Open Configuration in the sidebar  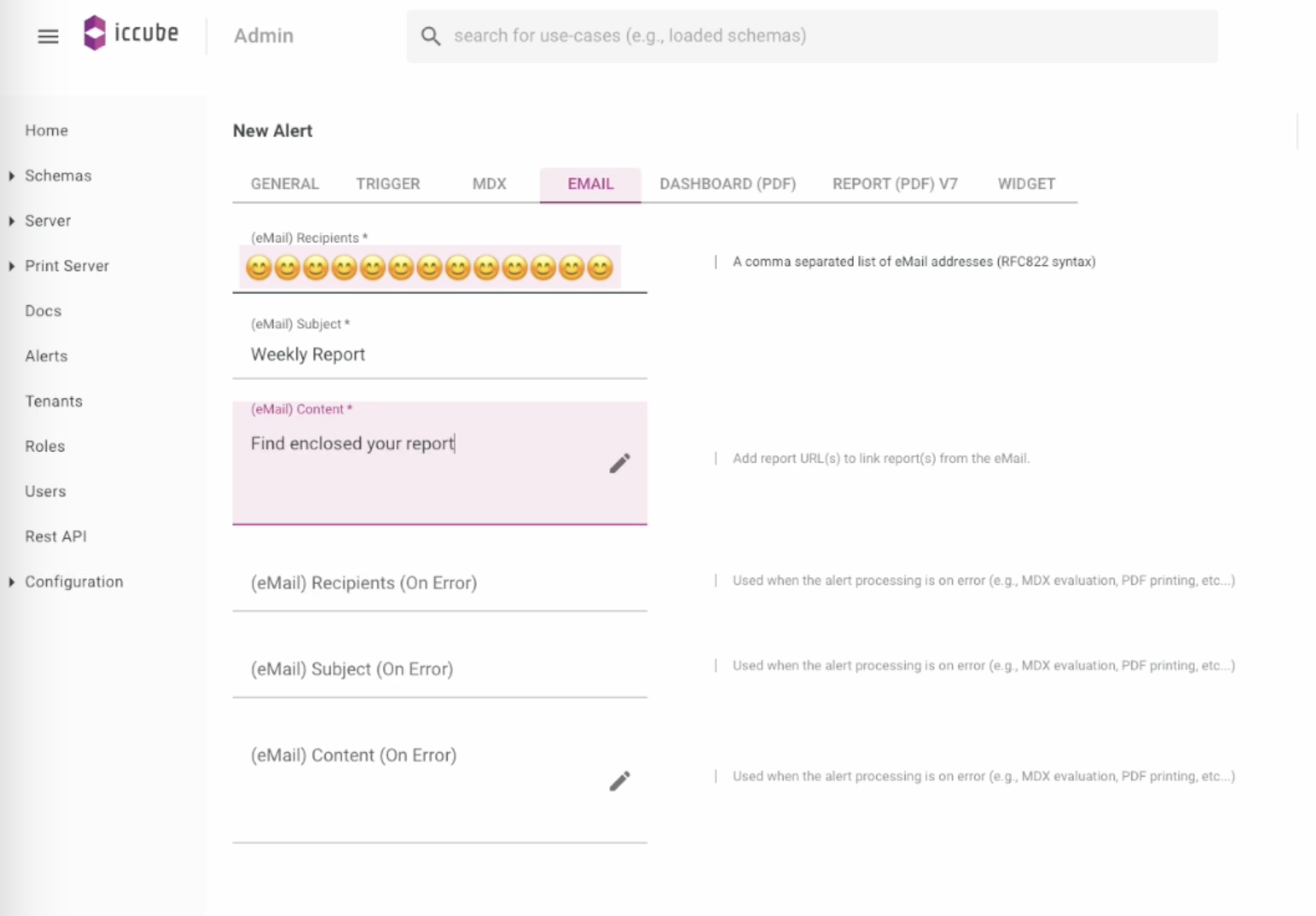pyautogui.click(x=73, y=582)
